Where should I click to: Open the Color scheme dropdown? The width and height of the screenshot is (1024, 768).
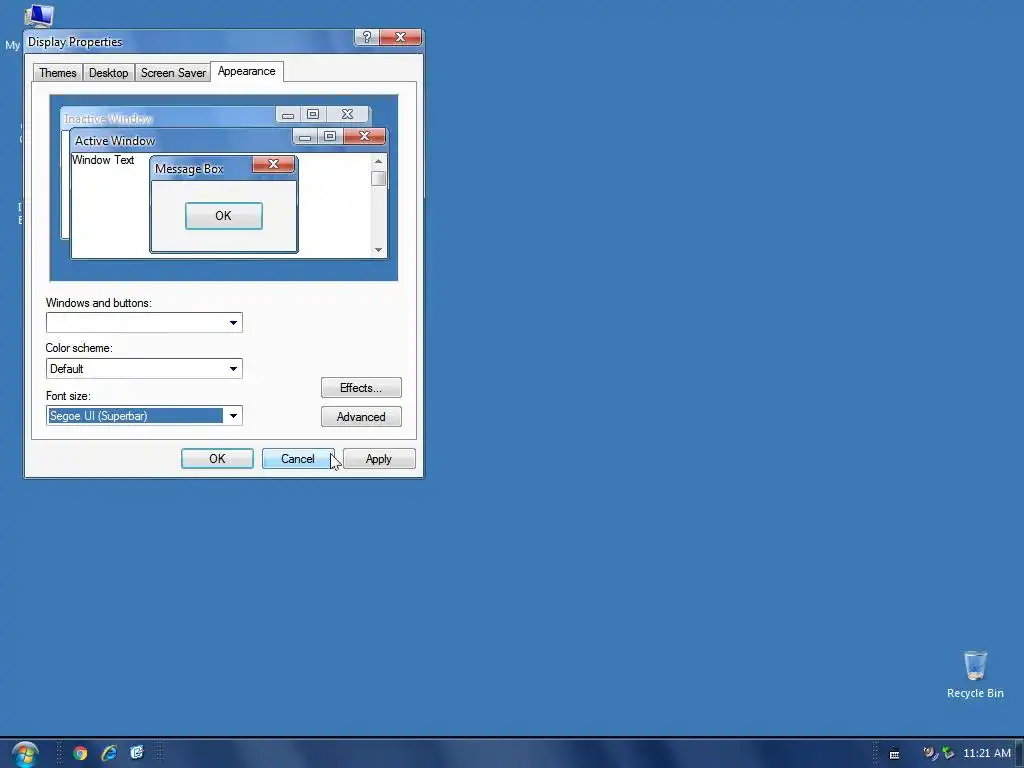tap(144, 369)
